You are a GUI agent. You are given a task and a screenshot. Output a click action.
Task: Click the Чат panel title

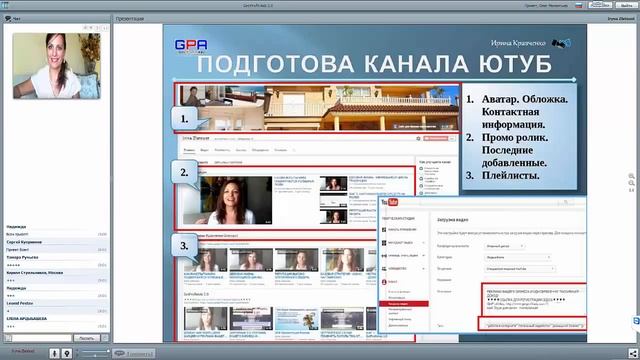pyautogui.click(x=16, y=19)
